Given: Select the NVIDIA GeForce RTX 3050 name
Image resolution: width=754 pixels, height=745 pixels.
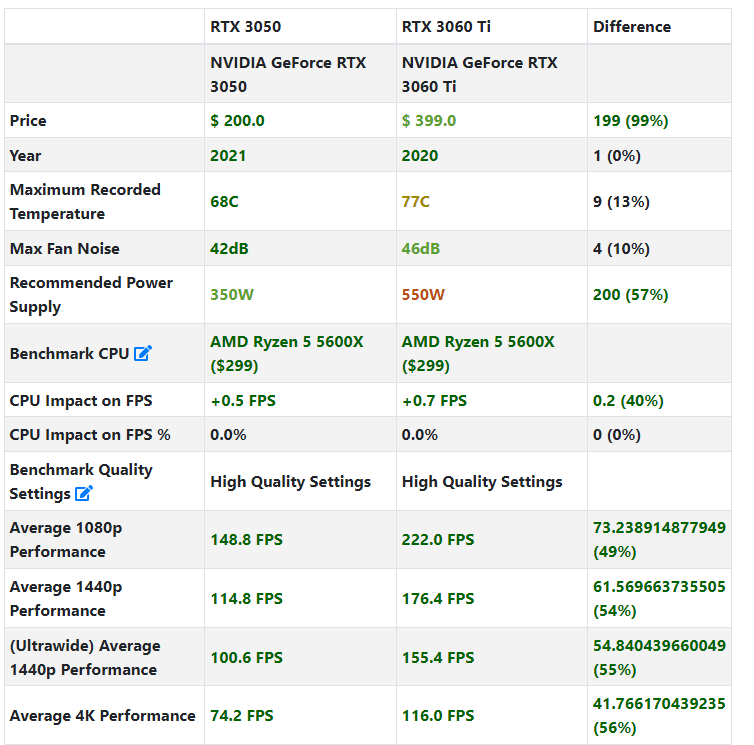Looking at the screenshot, I should (x=288, y=74).
